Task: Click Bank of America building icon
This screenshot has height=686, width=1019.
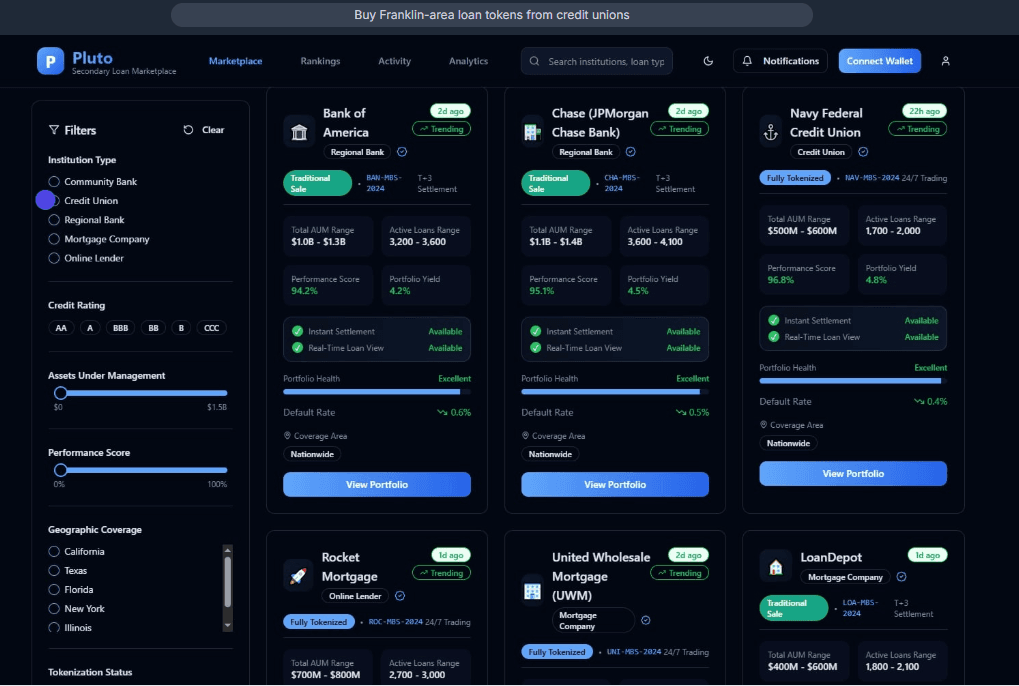Action: [299, 132]
